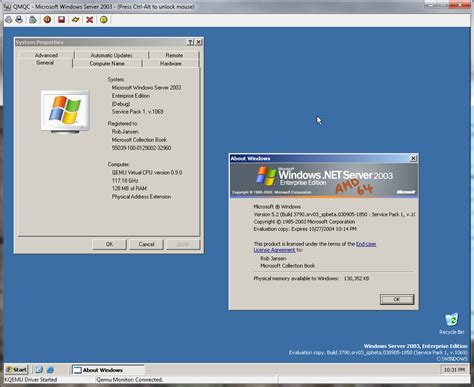474x387 pixels.
Task: Click '128 MB of RAM' text
Action: coord(129,188)
